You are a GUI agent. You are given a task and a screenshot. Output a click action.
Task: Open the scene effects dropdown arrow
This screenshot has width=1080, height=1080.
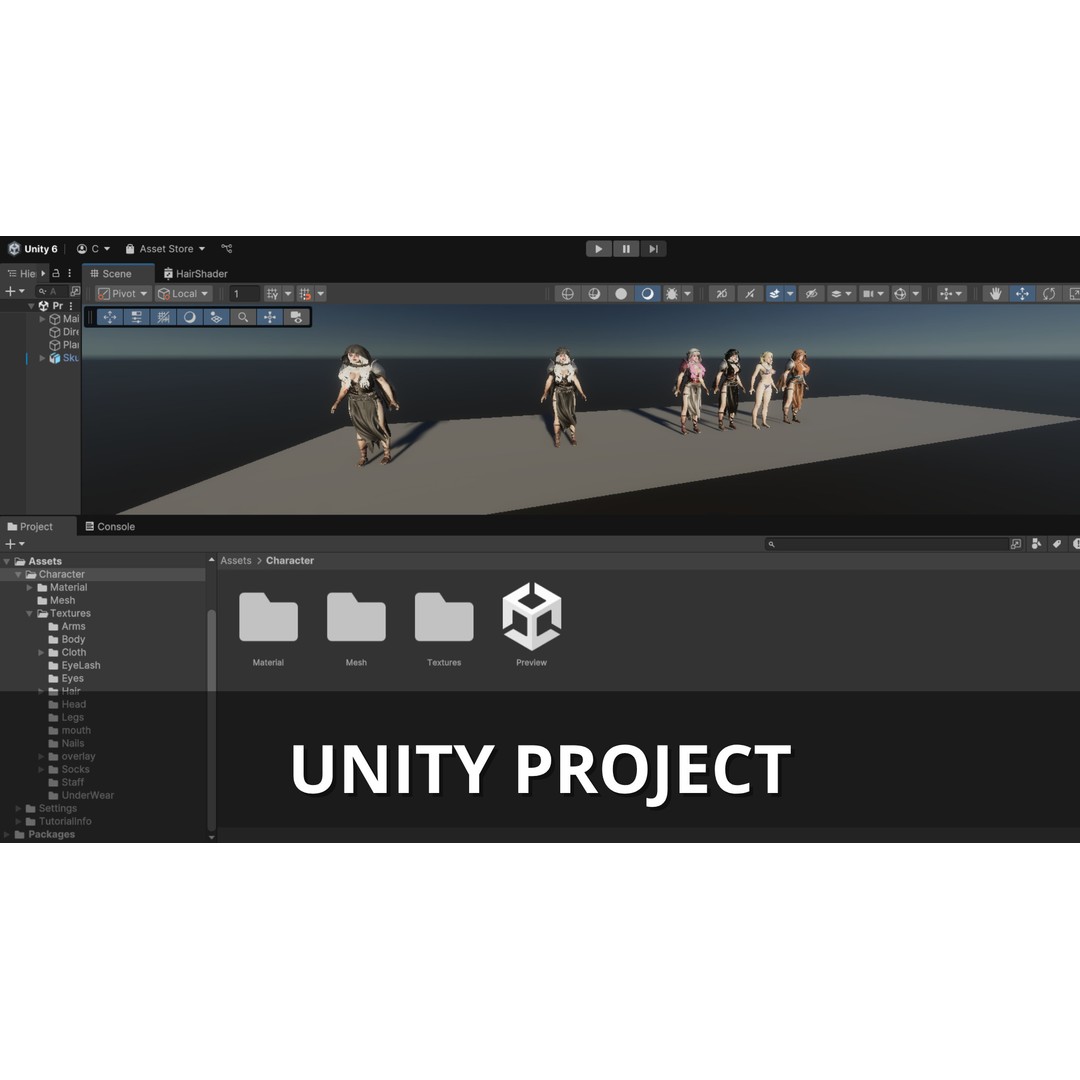pos(790,294)
